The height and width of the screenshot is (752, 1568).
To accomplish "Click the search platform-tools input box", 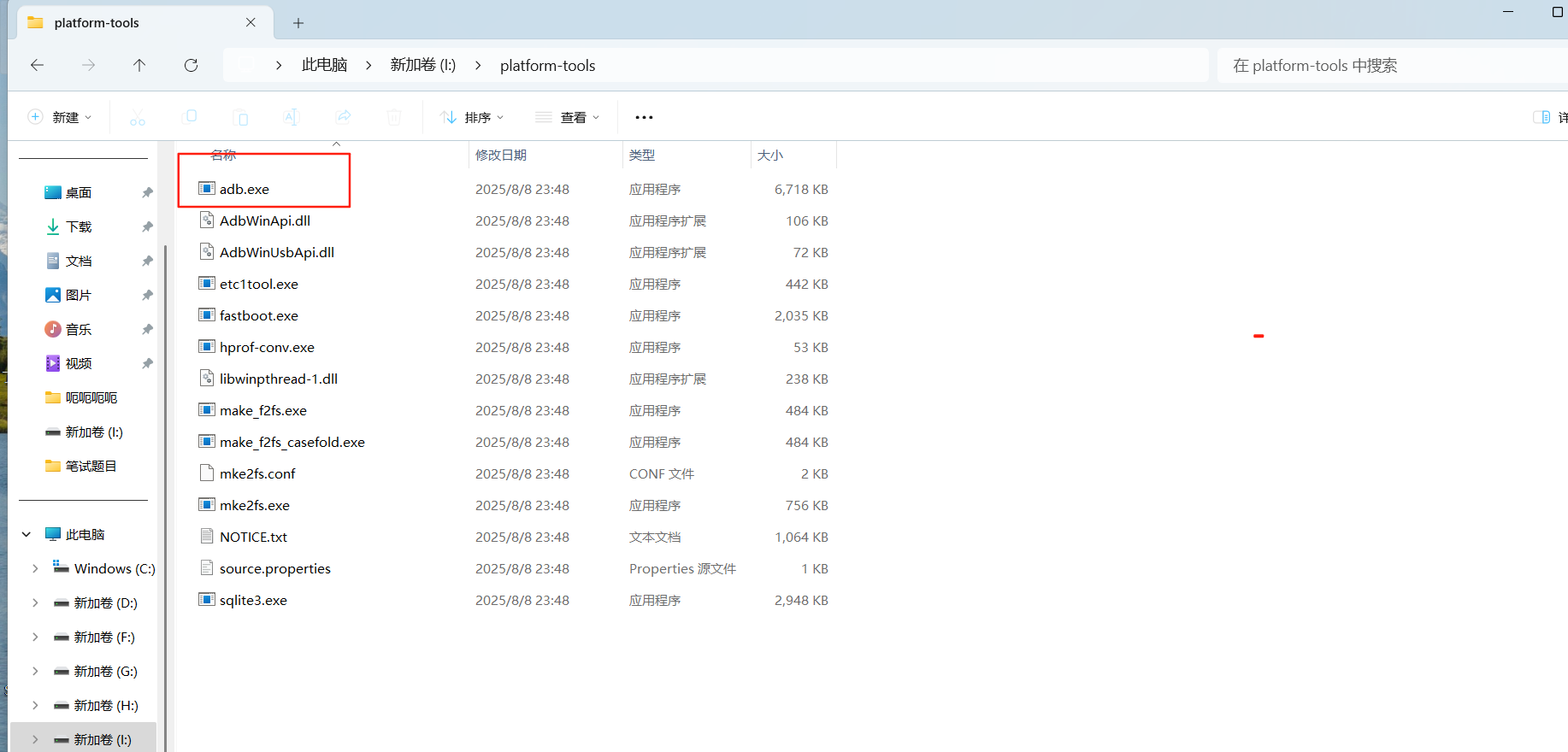I will 1394,65.
